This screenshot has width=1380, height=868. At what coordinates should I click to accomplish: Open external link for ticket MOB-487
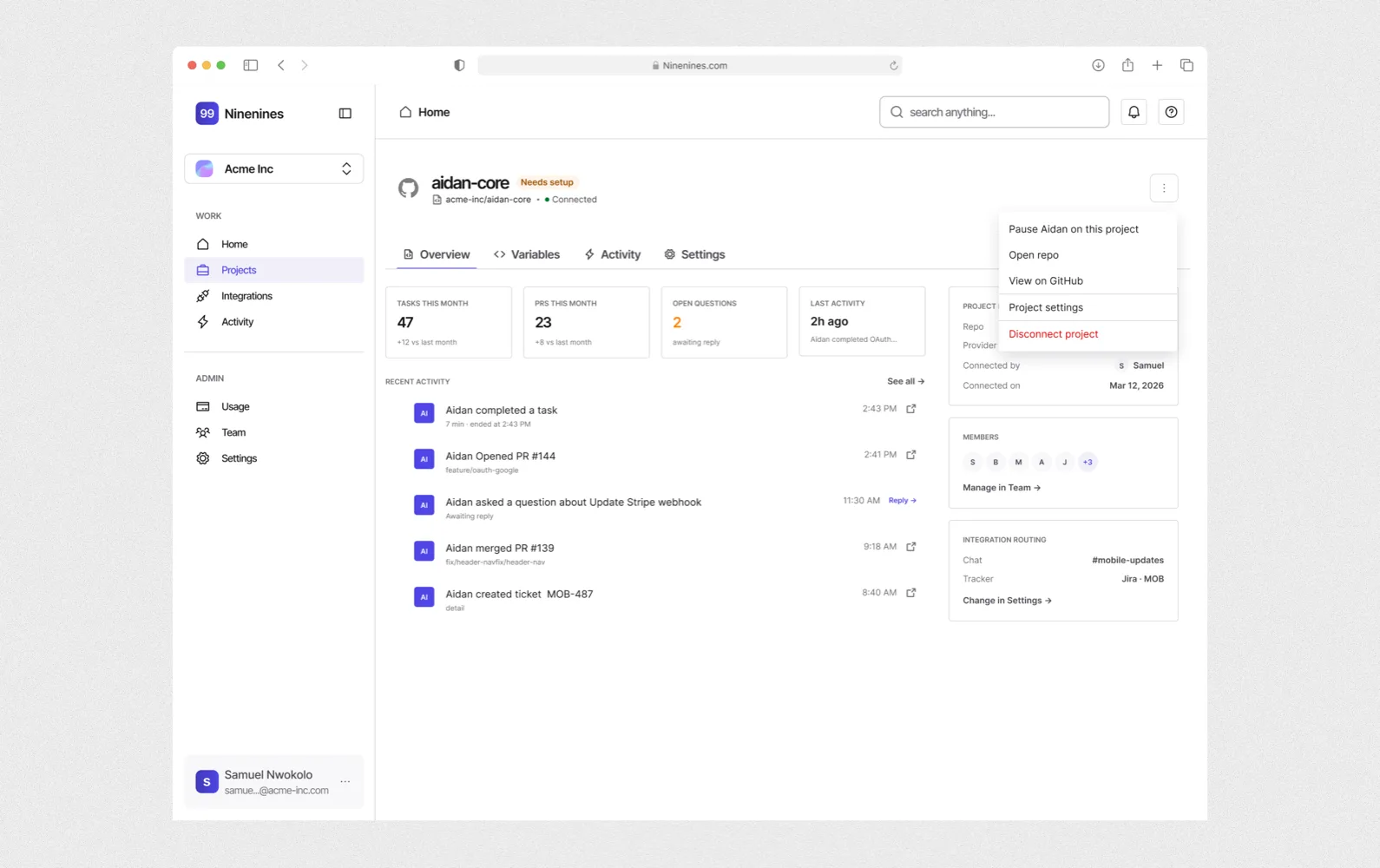point(911,593)
